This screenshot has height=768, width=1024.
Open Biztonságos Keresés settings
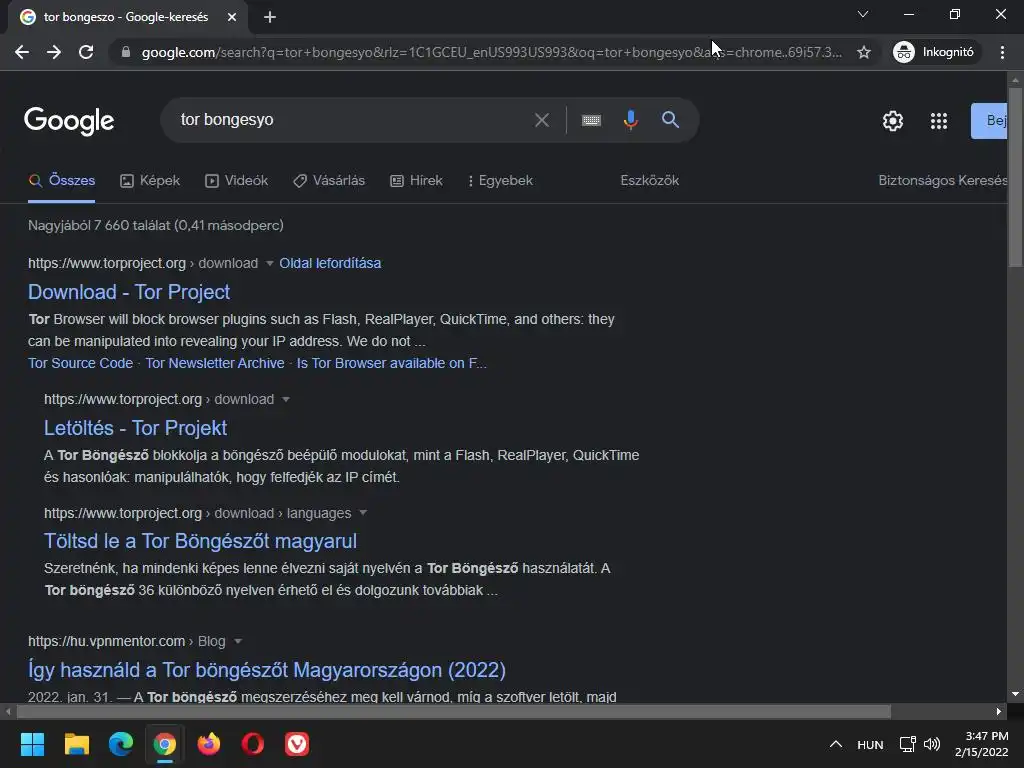942,181
